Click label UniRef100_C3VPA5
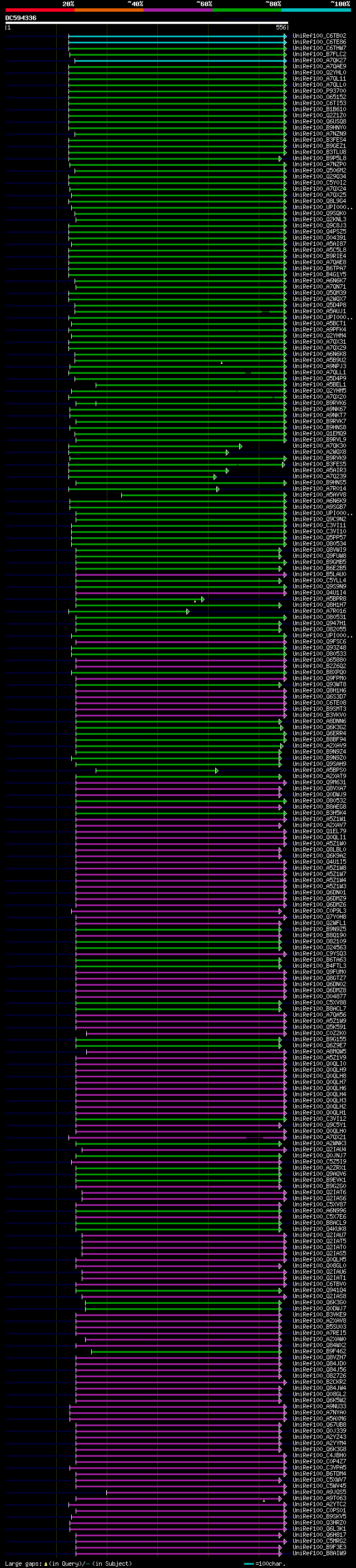The width and height of the screenshot is (356, 1568). (319, 1467)
